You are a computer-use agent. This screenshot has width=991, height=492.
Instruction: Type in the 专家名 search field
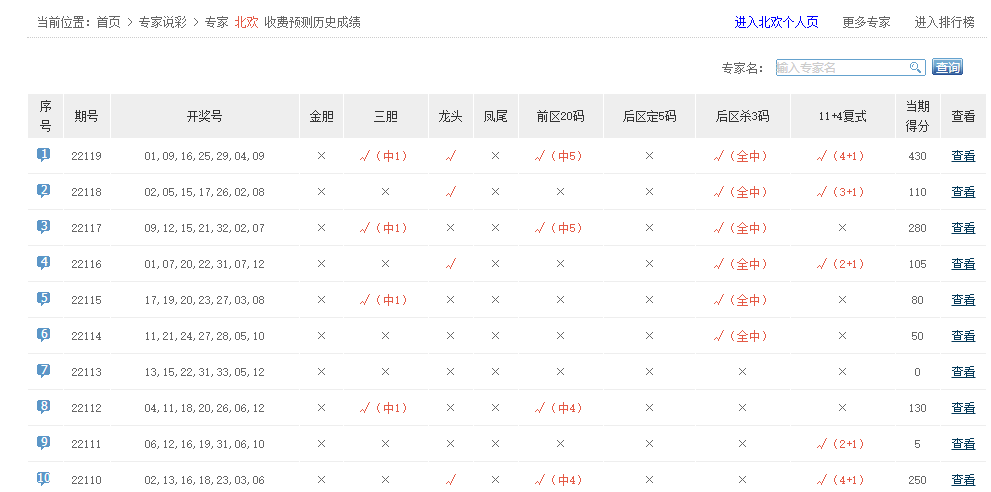coord(842,67)
